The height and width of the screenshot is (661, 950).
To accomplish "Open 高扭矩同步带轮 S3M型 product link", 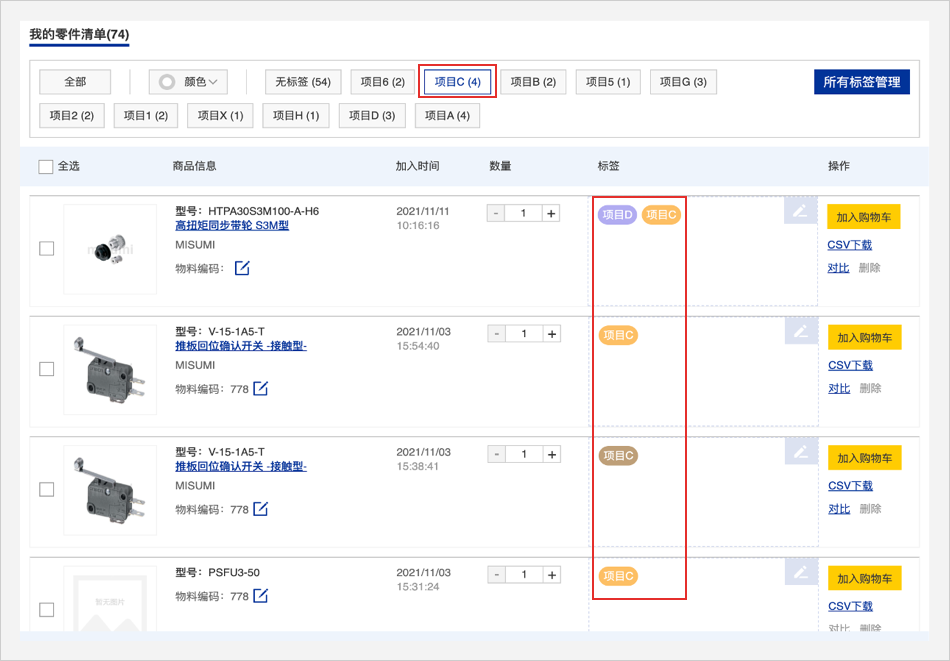I will point(232,226).
